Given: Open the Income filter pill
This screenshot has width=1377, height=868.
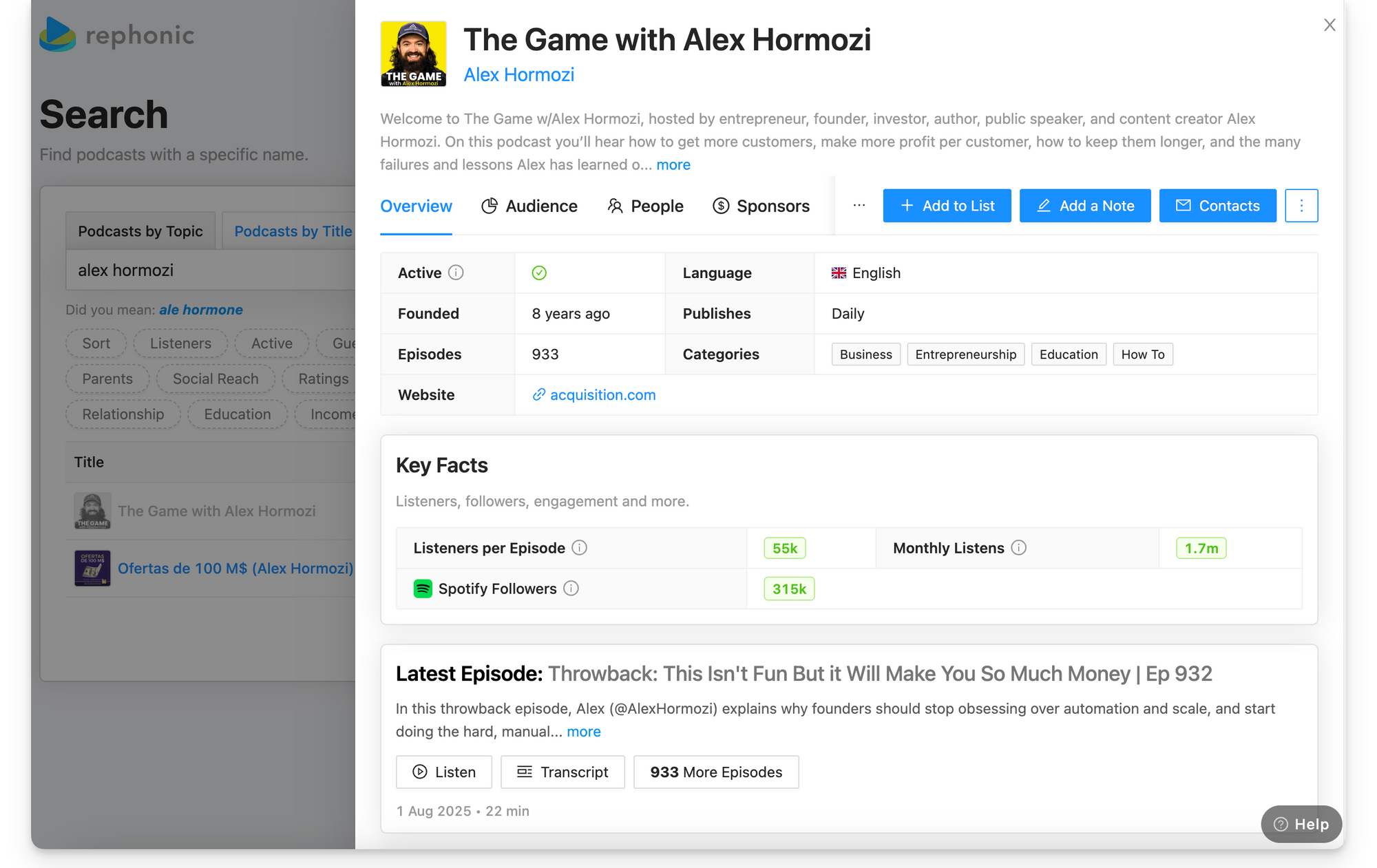Looking at the screenshot, I should 326,414.
